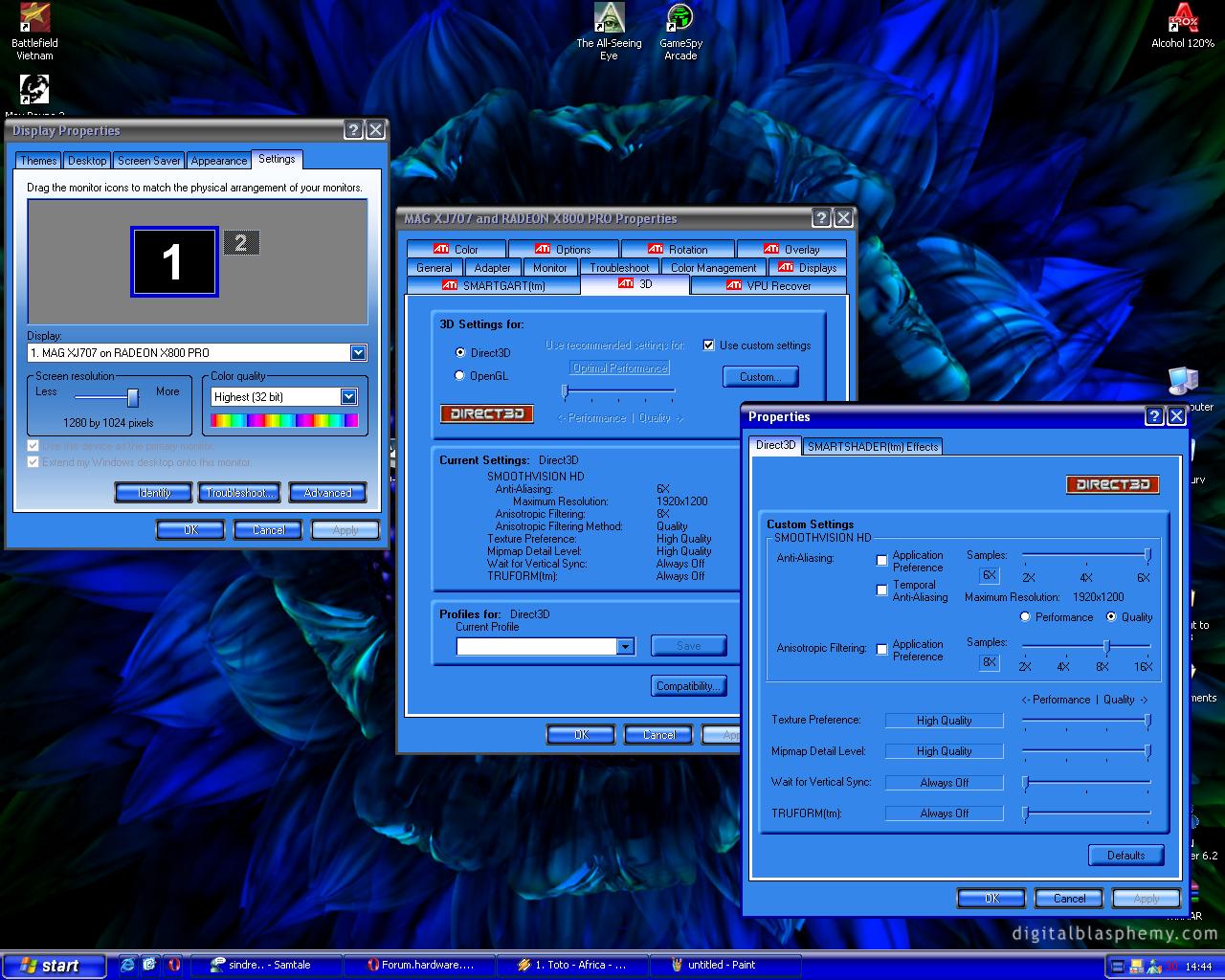Open Alcohol 120% desktop icon
Screen dimensions: 1225x980
pos(1183,27)
